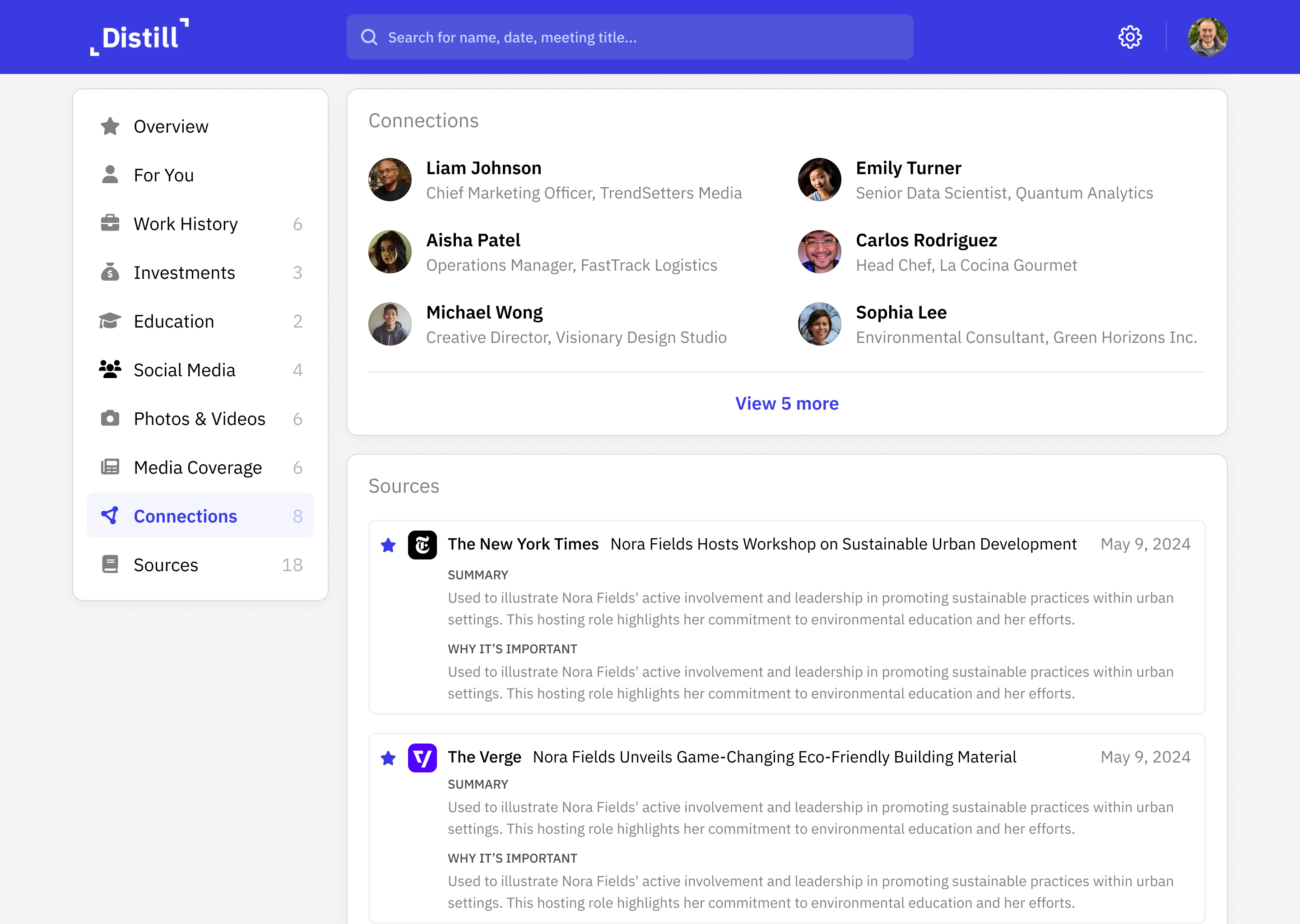The image size is (1300, 924).
Task: Click the Photos & Videos camera icon
Action: (x=110, y=419)
